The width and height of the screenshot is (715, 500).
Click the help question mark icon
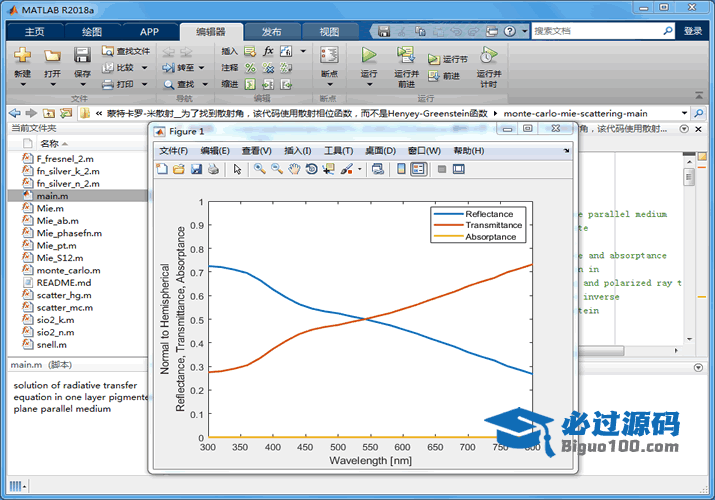pos(510,31)
